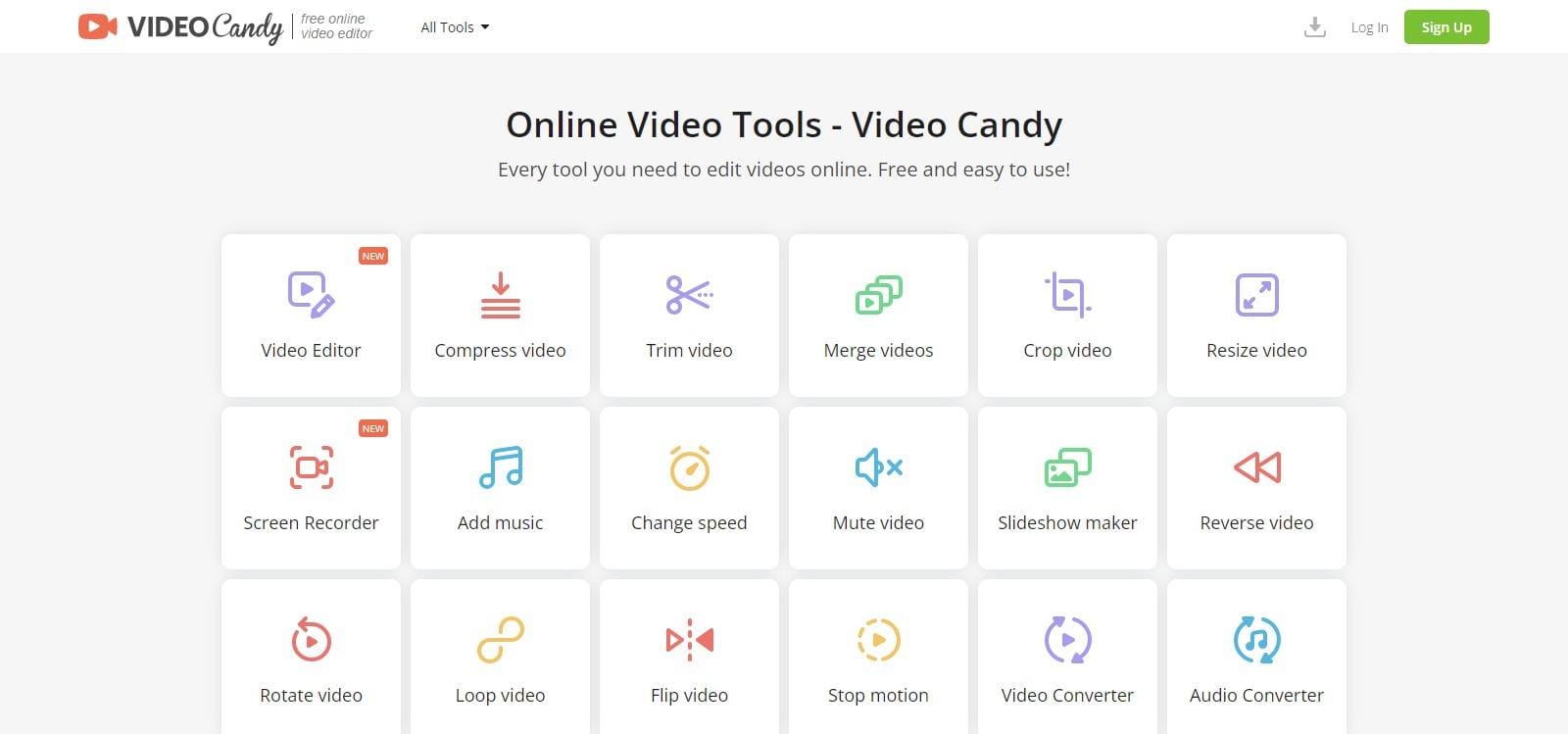The image size is (1568, 734).
Task: Open the Change speed stopwatch icon
Action: [x=689, y=467]
